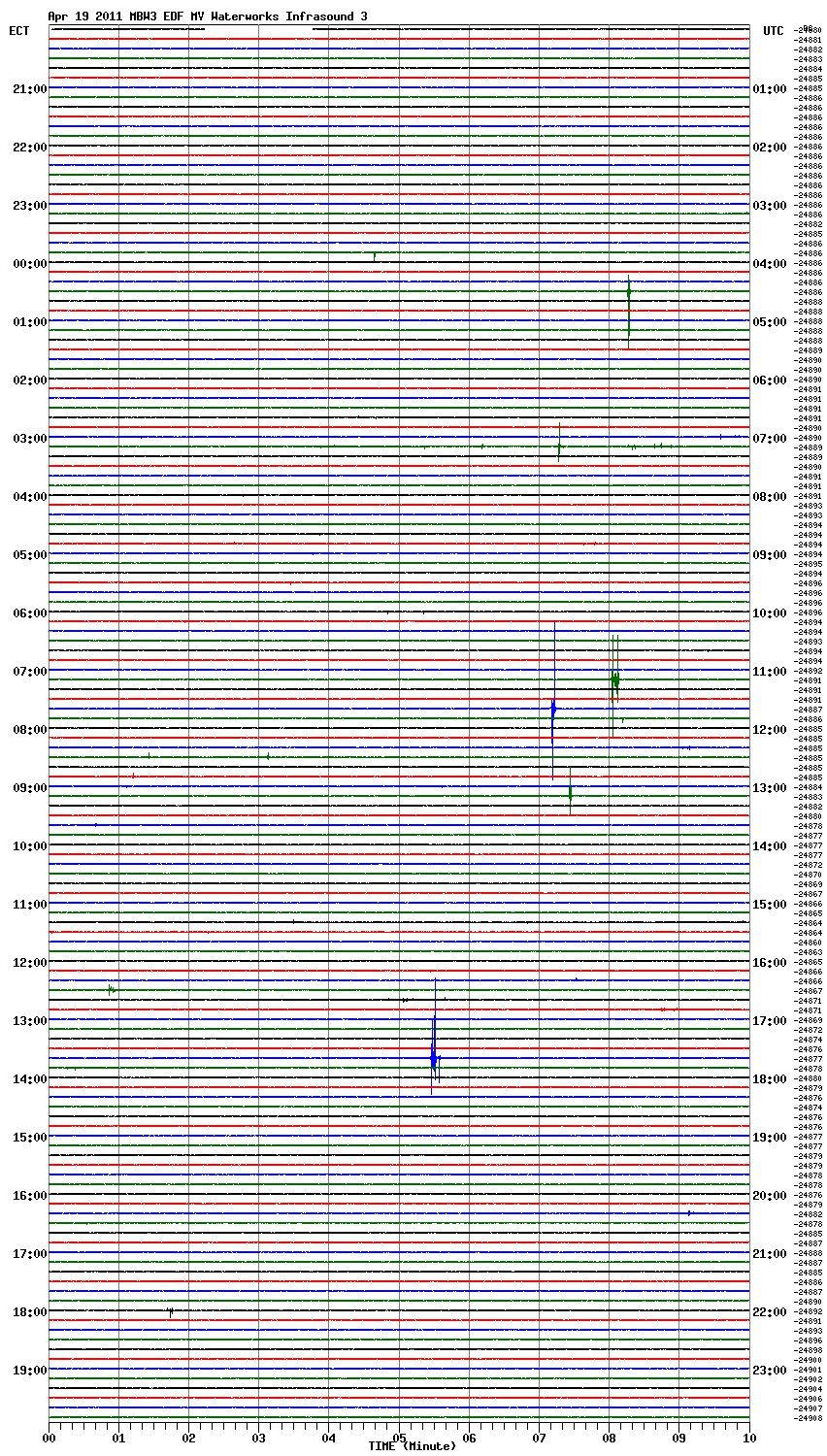
Task: Click the 13:00 label in the ECT column
Action: (29, 1021)
